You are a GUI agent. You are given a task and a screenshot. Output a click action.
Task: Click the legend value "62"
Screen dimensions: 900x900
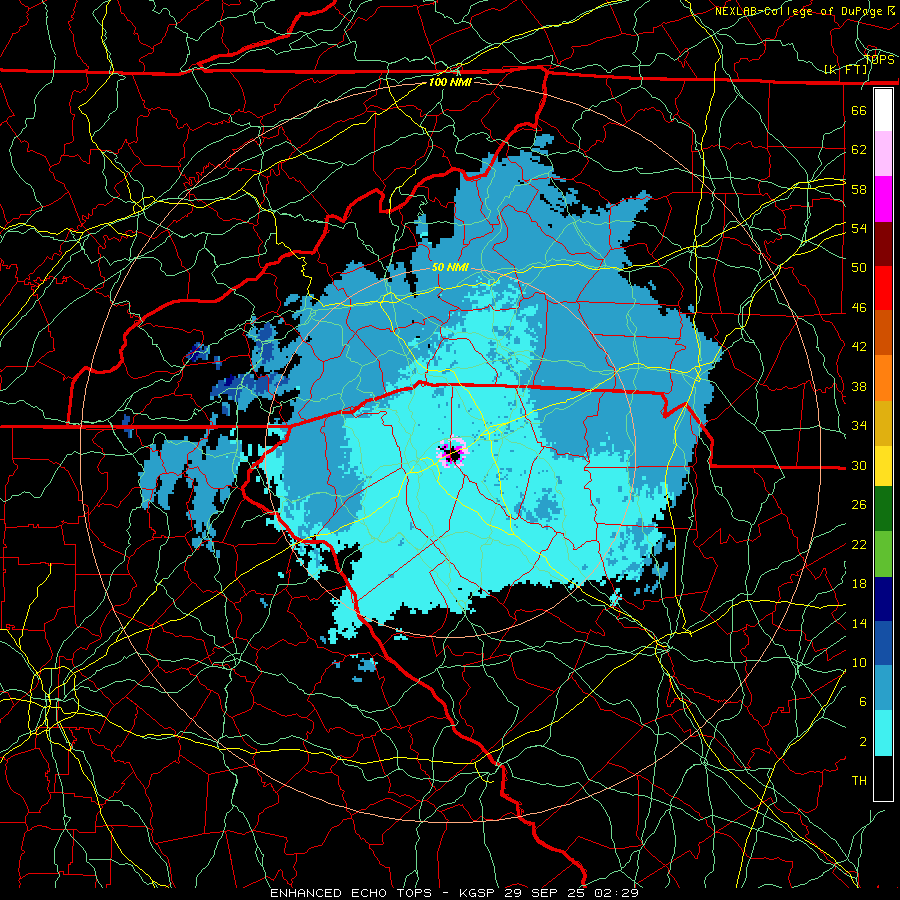point(859,150)
